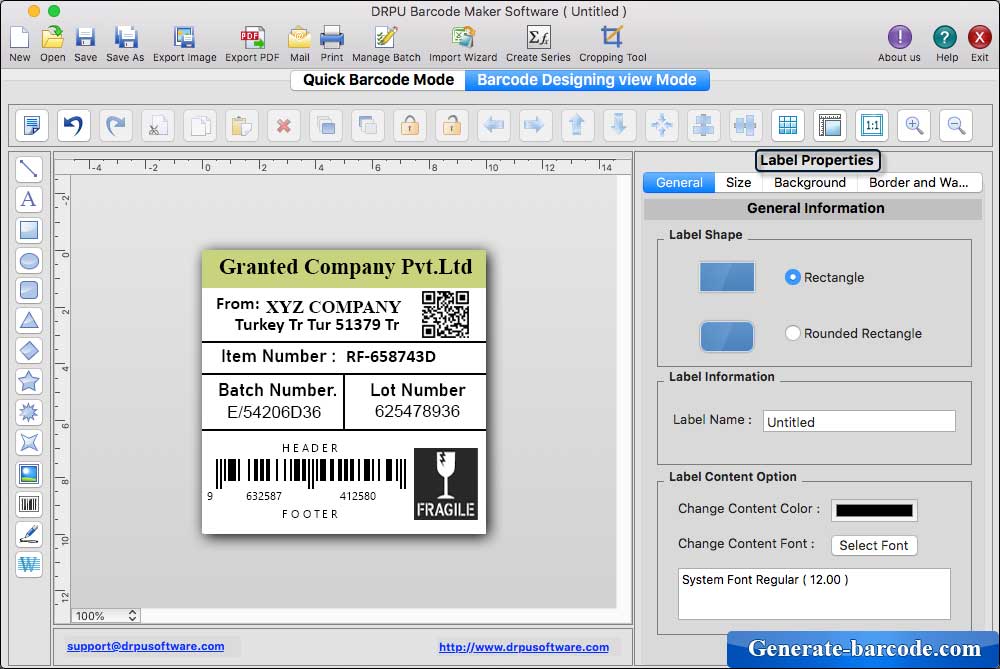Paste from the clipboard icon

point(242,125)
